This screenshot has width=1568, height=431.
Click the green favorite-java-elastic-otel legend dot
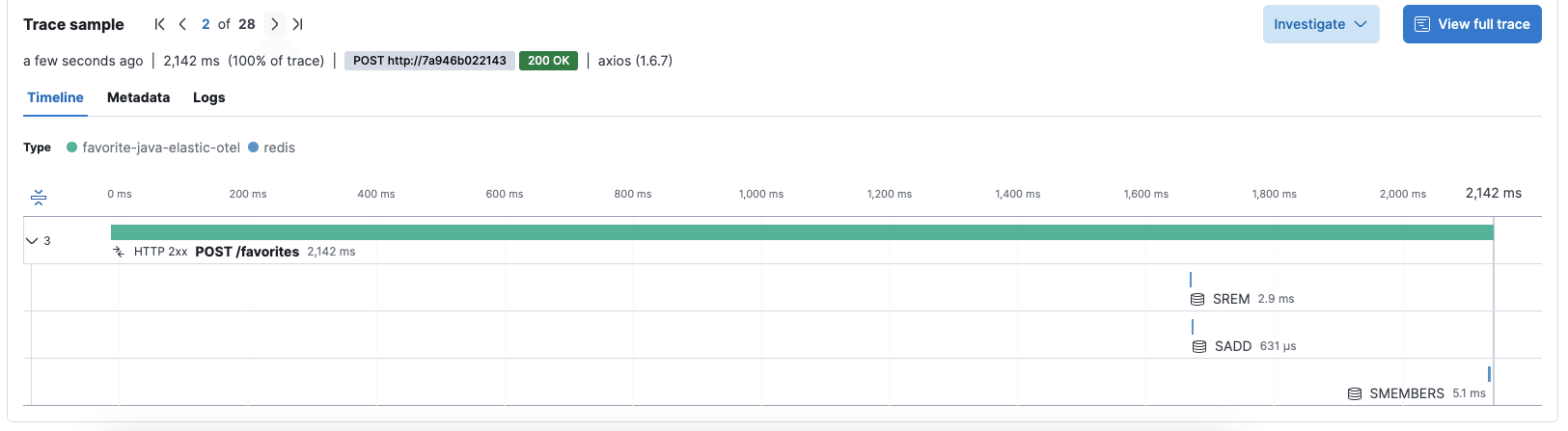click(71, 148)
